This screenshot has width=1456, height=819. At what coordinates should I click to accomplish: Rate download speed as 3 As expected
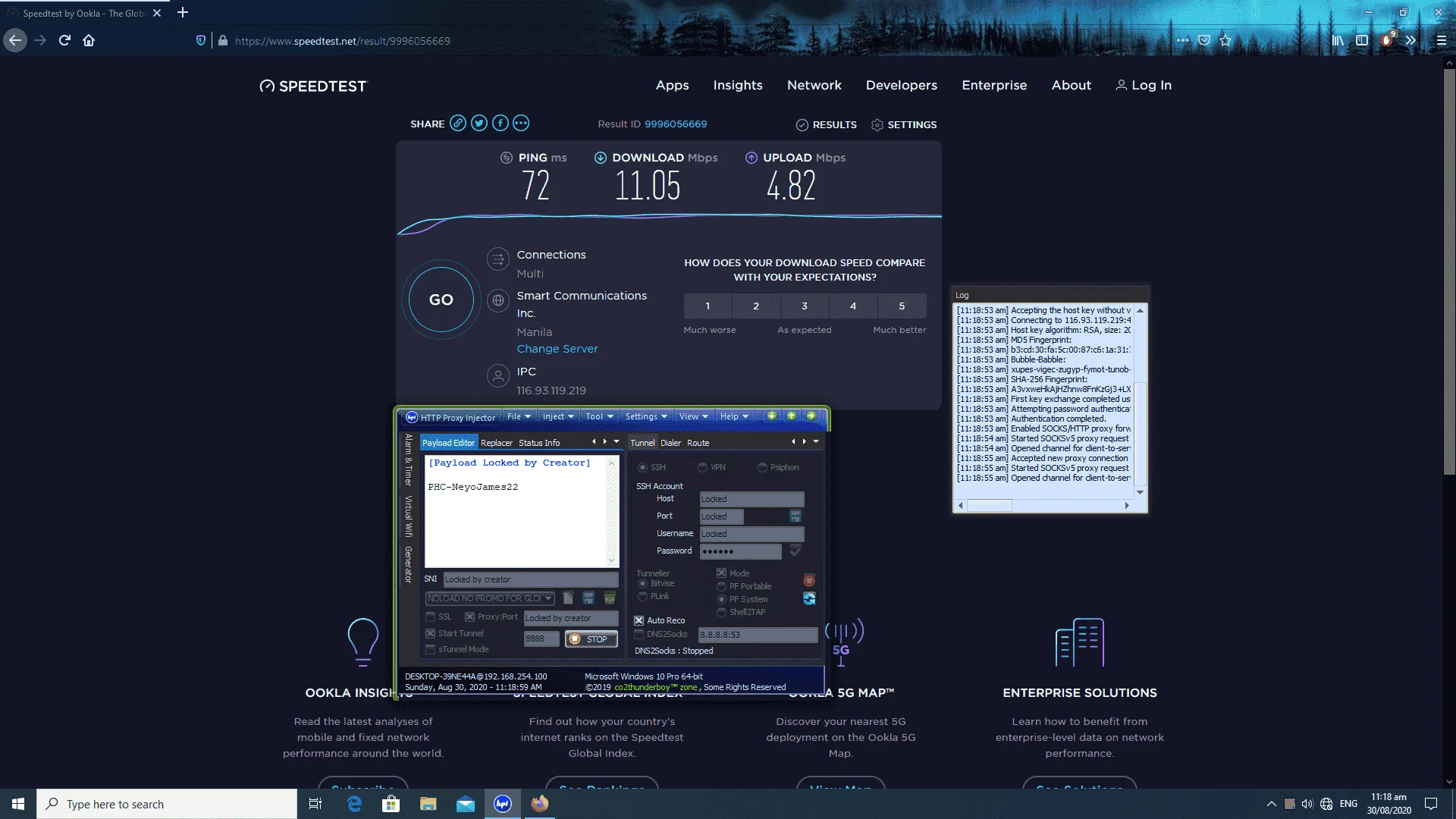[805, 306]
